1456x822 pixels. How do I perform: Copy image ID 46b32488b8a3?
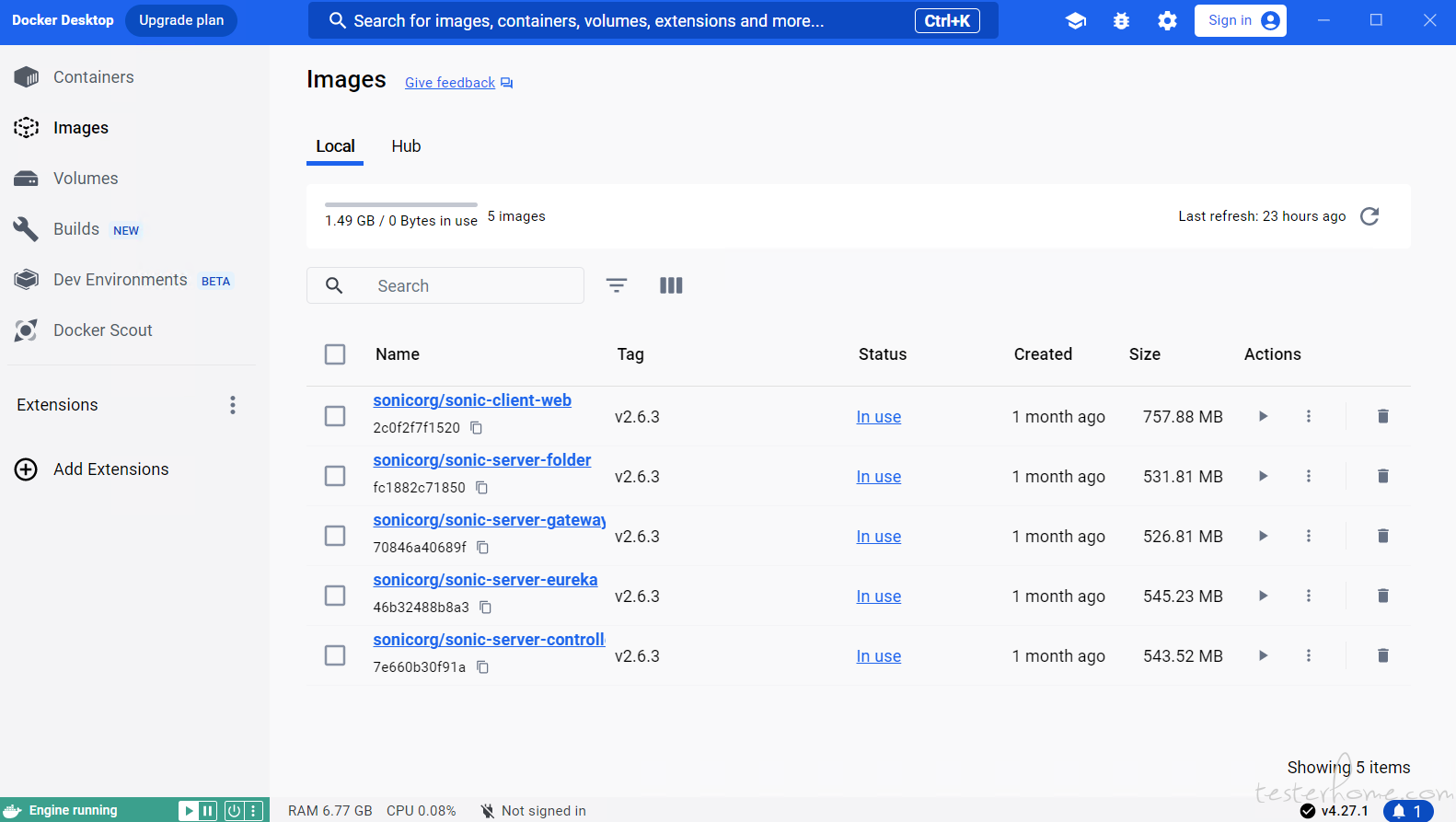485,608
